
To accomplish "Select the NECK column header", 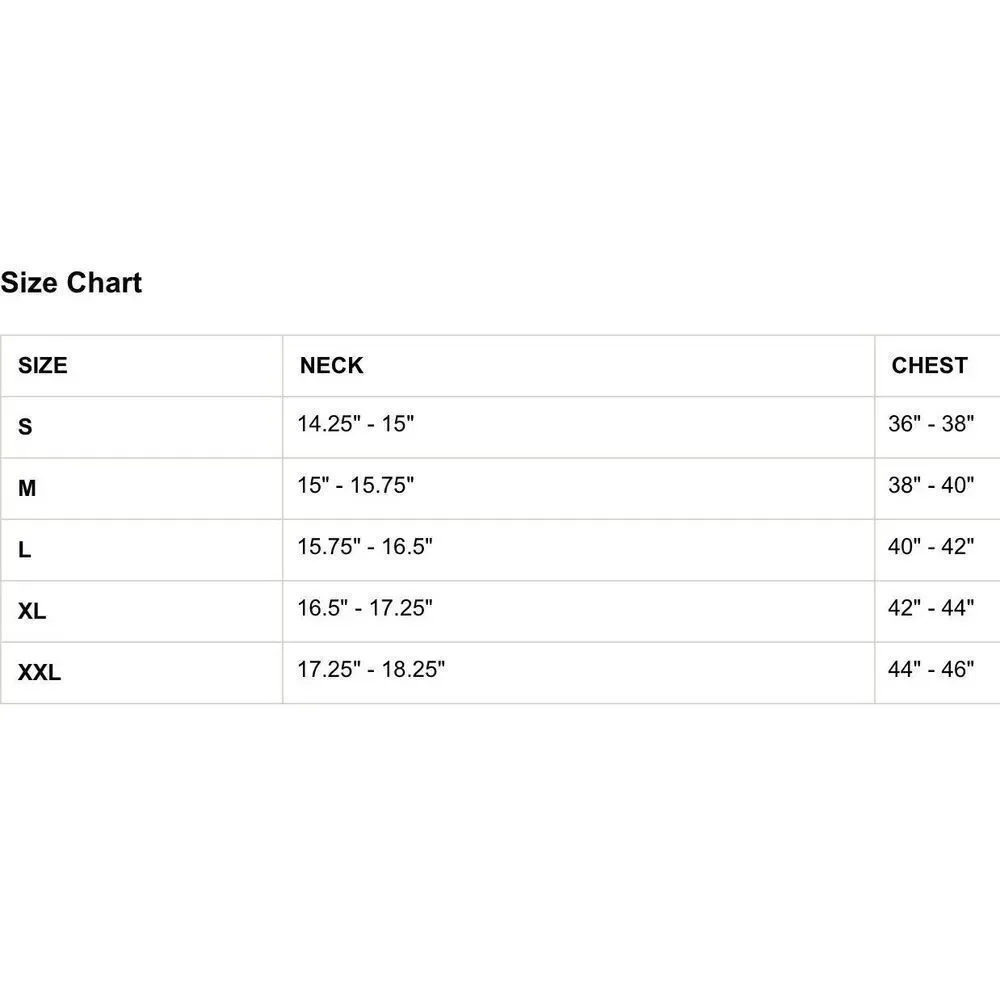I will 332,365.
